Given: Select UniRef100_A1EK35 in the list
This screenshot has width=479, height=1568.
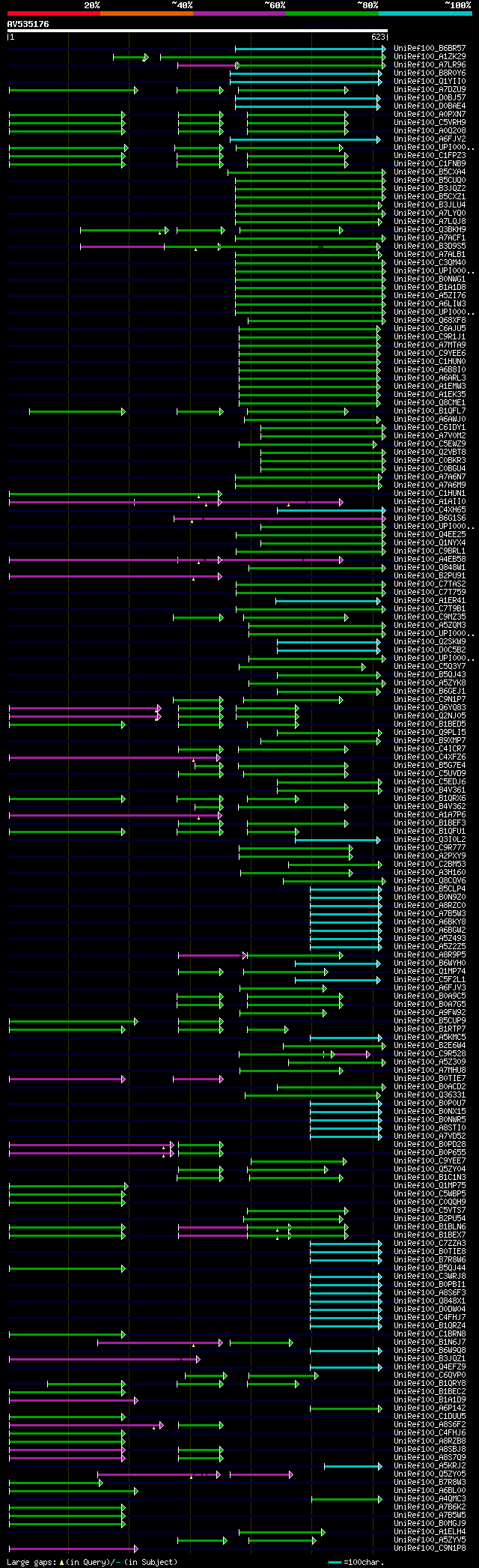Looking at the screenshot, I should [430, 394].
